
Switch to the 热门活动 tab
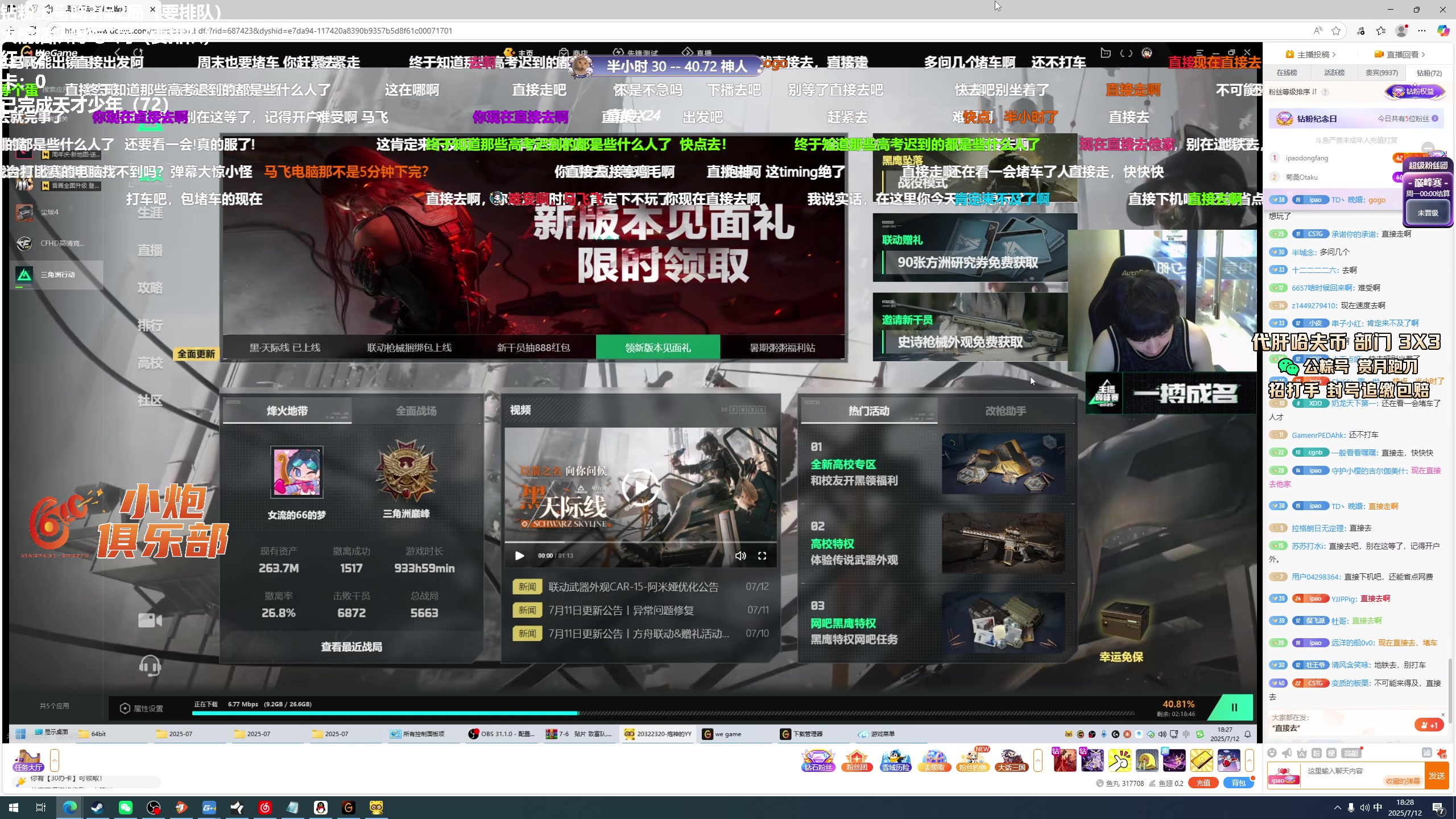click(x=869, y=411)
